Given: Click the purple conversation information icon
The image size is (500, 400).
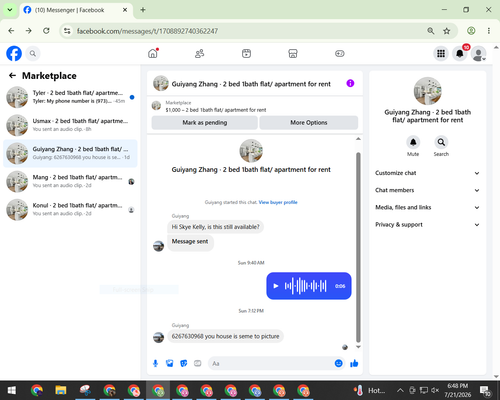Looking at the screenshot, I should (x=350, y=83).
